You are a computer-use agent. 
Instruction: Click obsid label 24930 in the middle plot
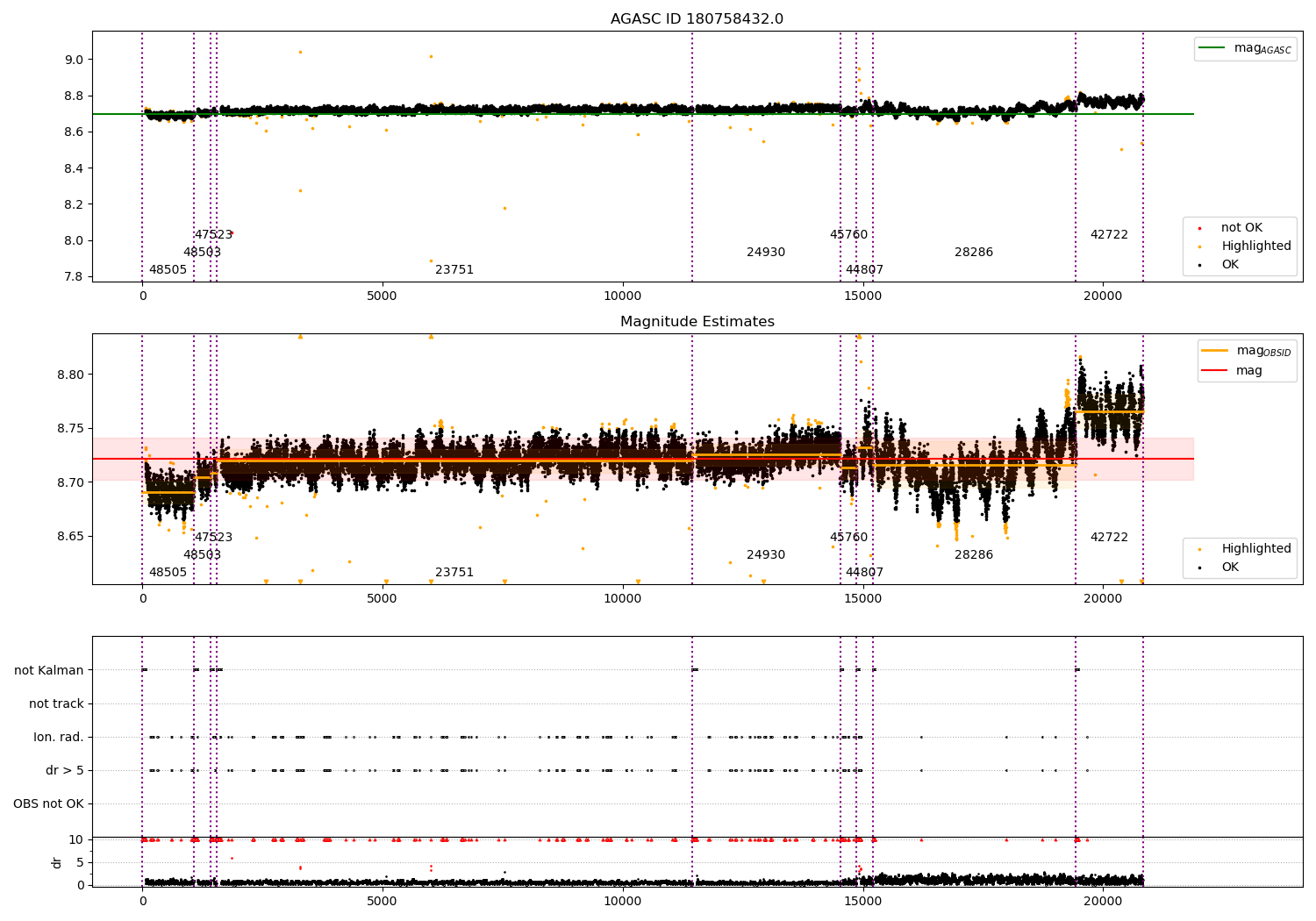[x=766, y=555]
